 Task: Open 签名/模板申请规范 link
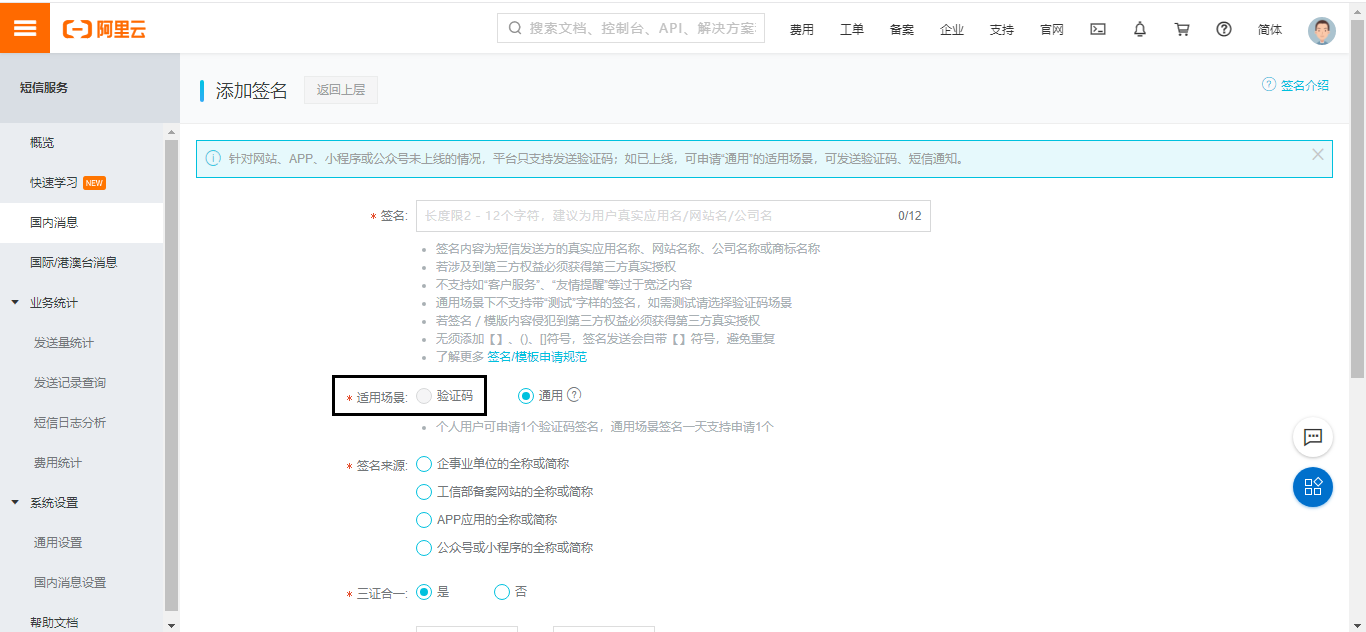[x=537, y=357]
